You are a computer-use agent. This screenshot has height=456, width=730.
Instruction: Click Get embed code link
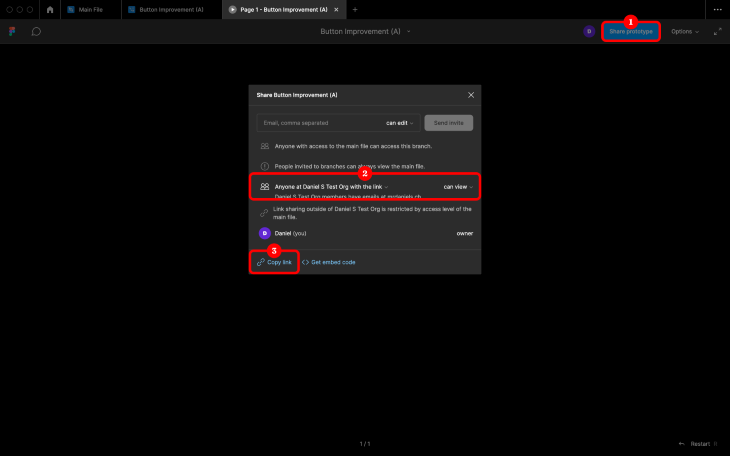[329, 262]
